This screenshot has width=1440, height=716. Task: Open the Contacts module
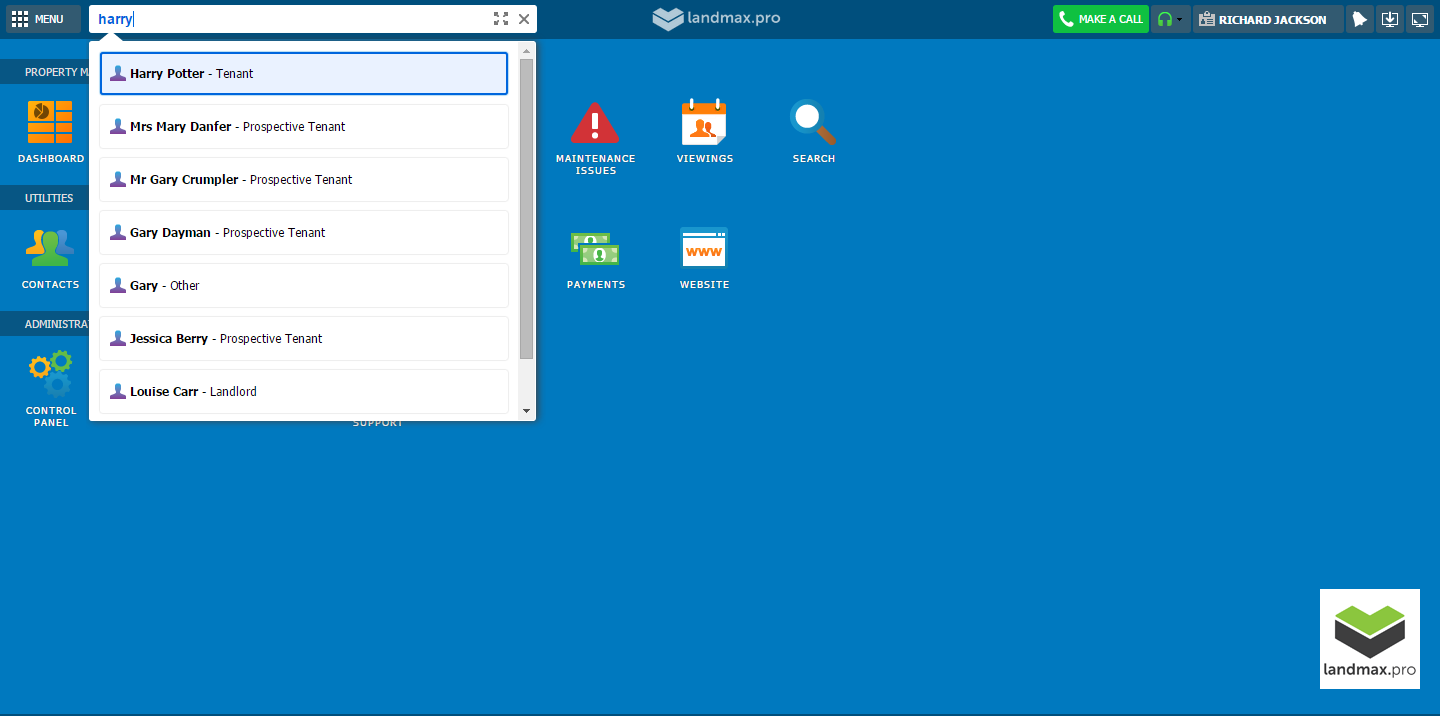(50, 248)
